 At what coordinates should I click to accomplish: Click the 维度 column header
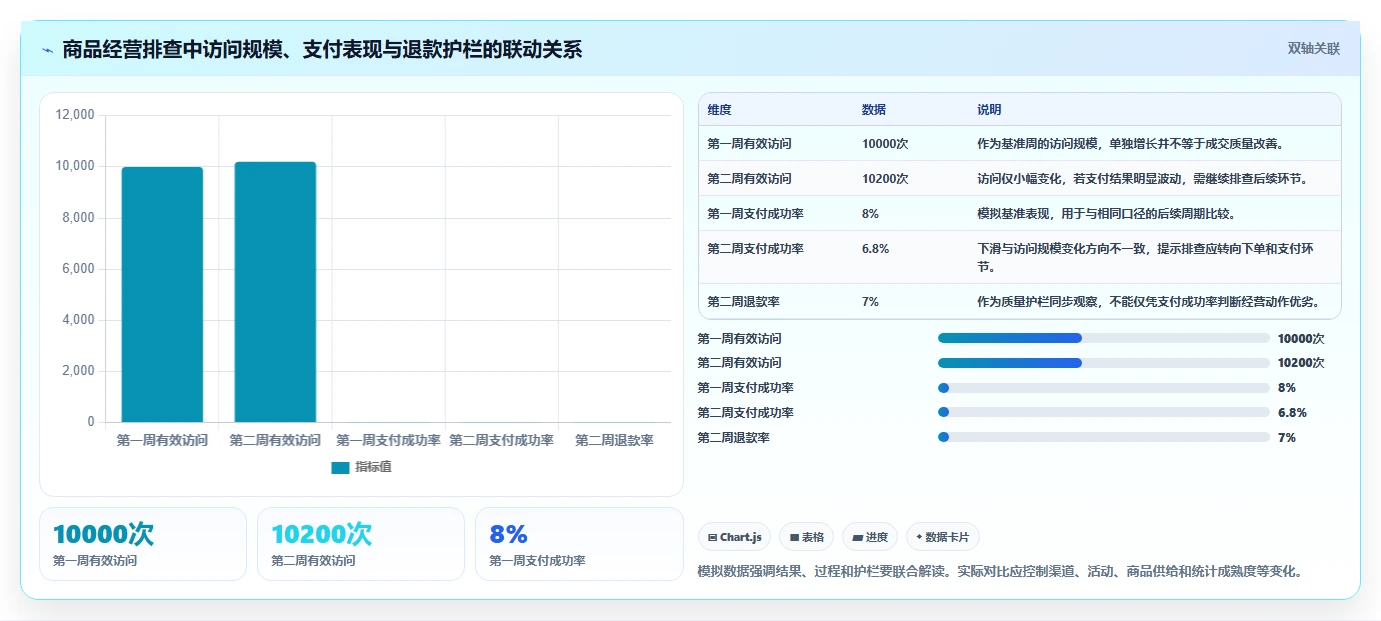tap(719, 110)
